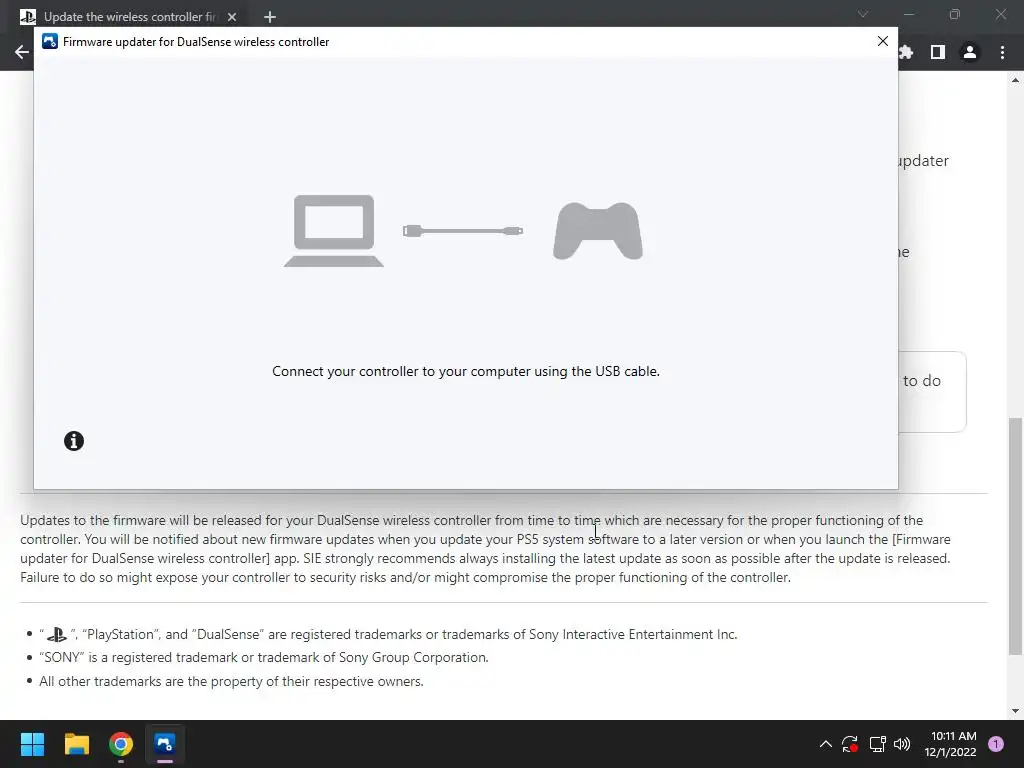Click the DualSense updater app icon in the title bar
1024x768 pixels.
pos(50,42)
